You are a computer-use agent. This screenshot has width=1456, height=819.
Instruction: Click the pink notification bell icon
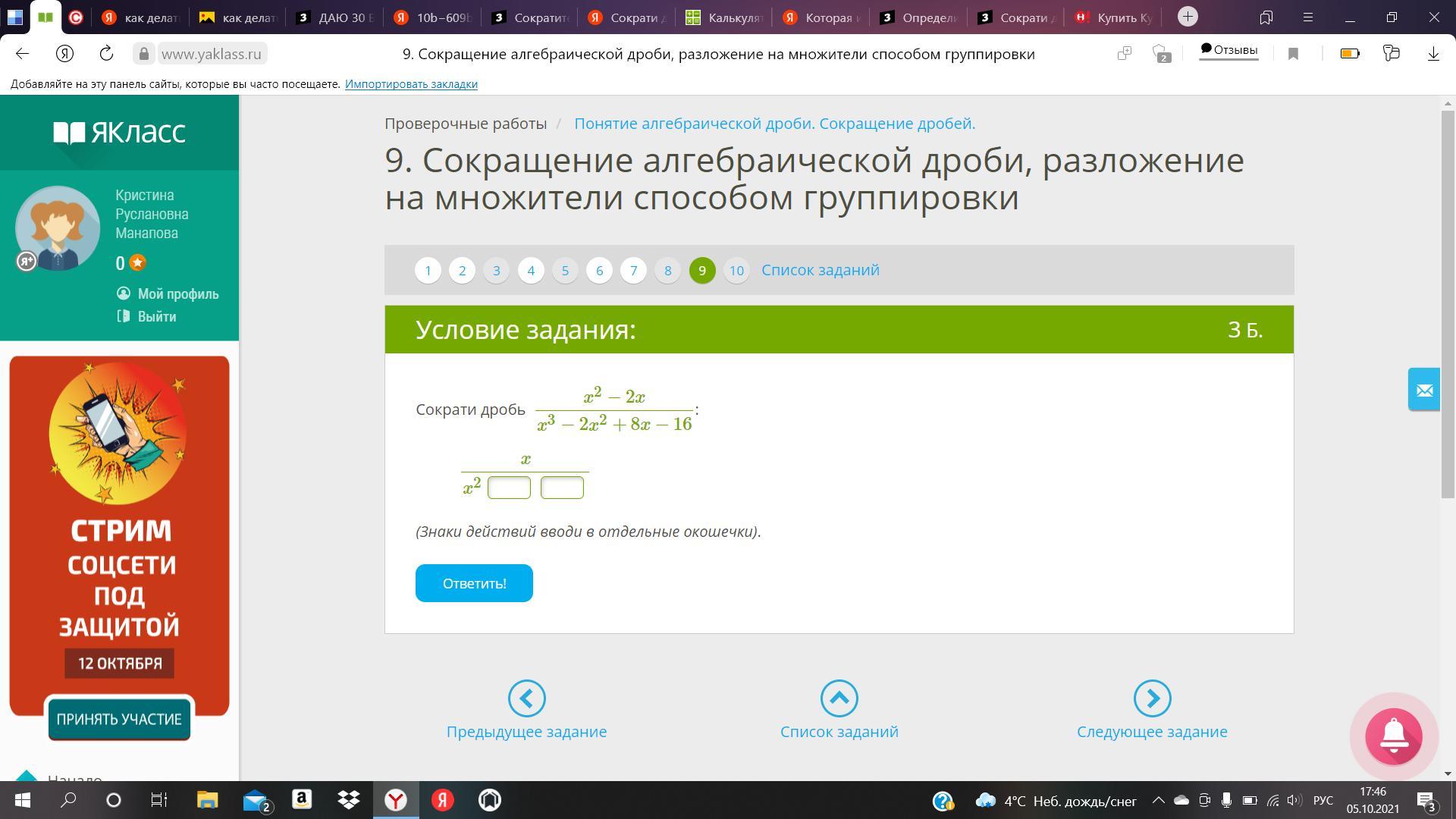(1394, 736)
